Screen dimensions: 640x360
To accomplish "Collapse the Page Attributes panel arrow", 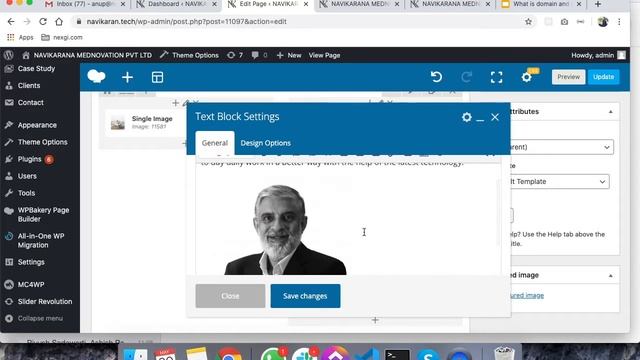I will 611,111.
